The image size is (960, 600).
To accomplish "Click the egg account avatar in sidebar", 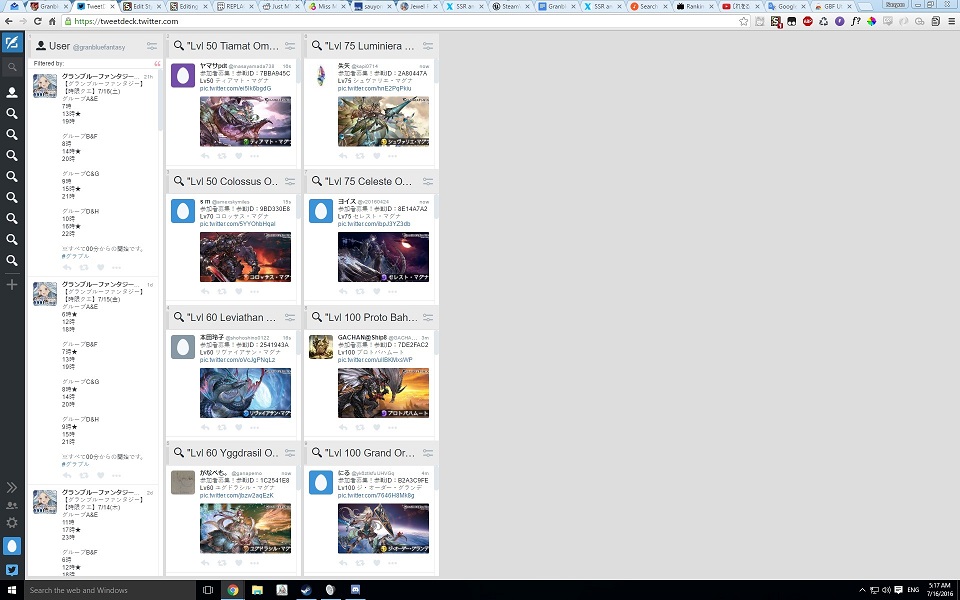I will pos(12,546).
